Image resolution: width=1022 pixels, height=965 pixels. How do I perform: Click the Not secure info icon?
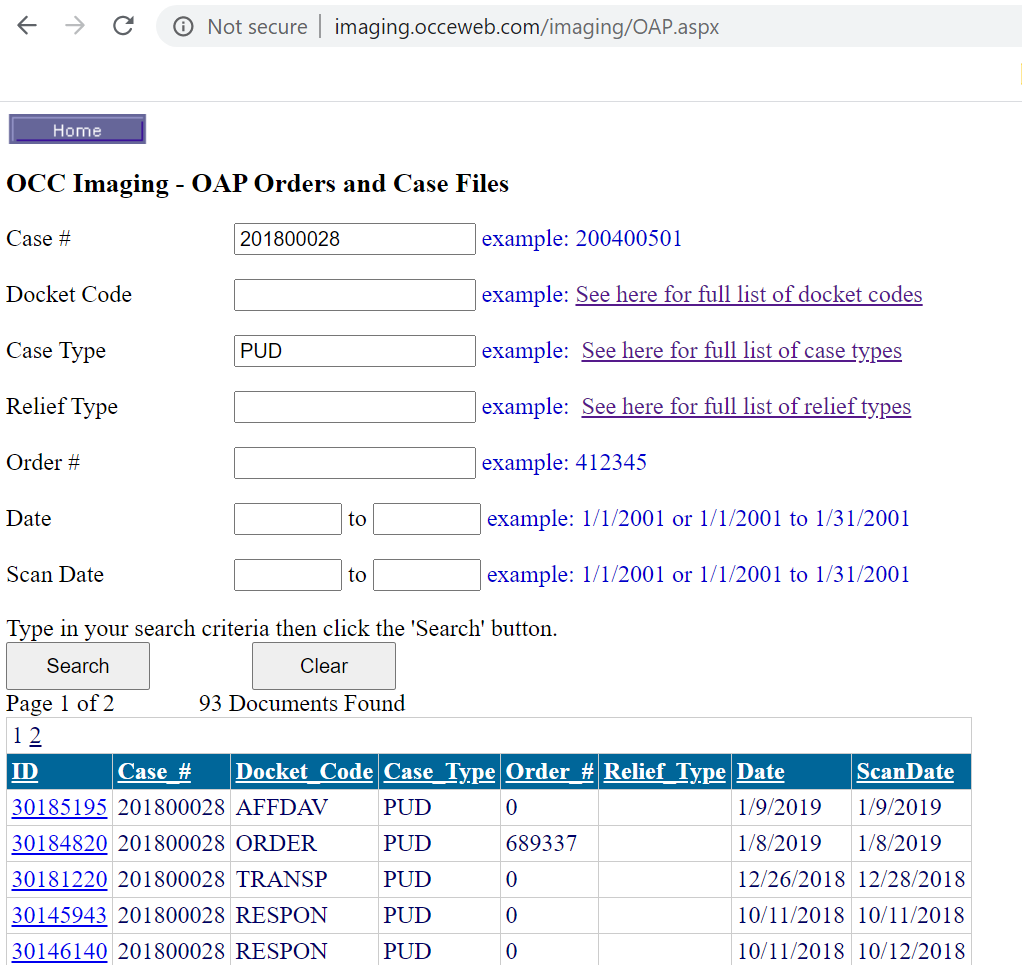[183, 27]
